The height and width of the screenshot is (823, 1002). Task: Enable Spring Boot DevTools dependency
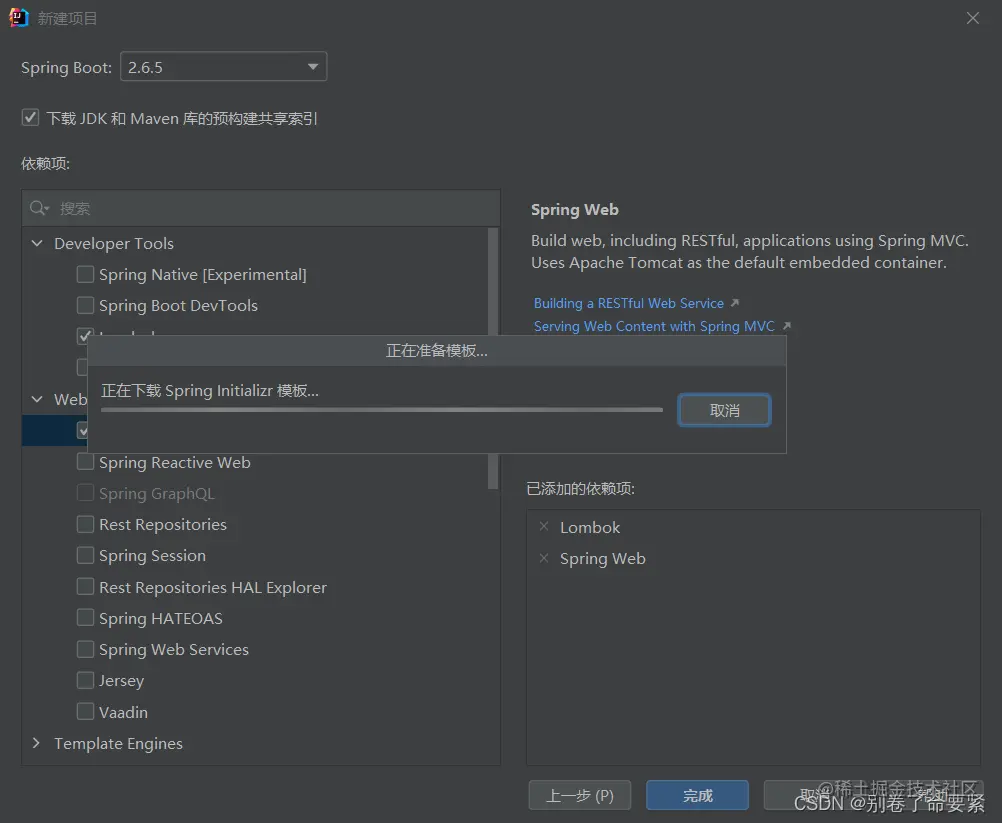click(85, 305)
